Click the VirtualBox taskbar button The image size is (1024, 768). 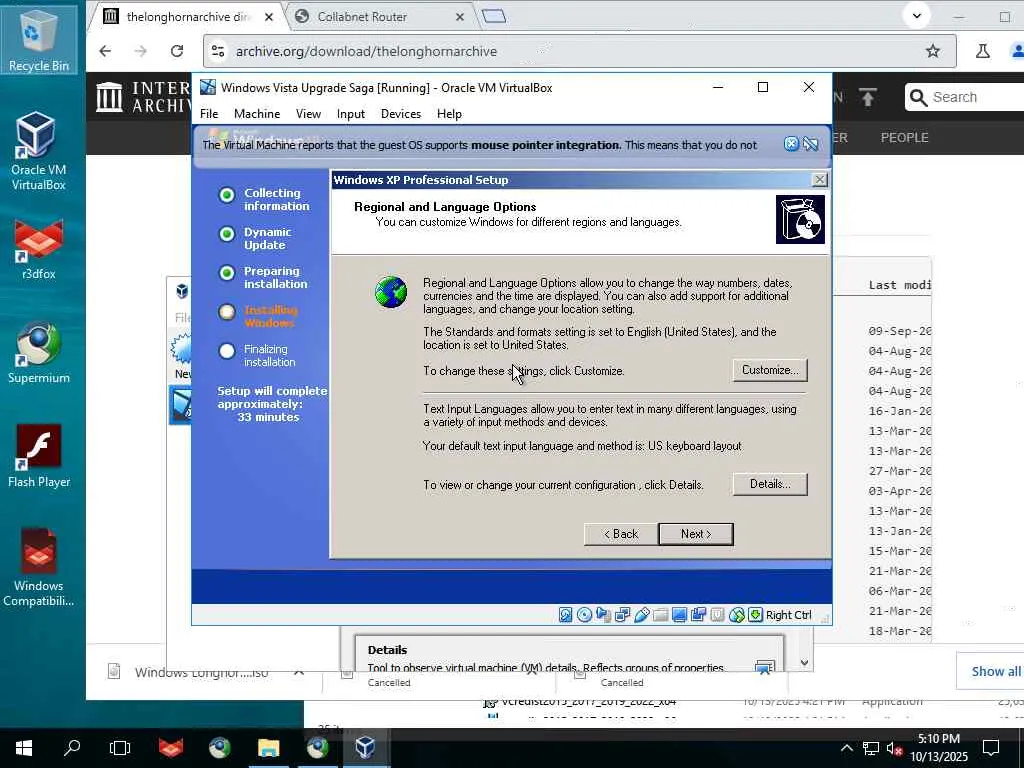[x=365, y=748]
